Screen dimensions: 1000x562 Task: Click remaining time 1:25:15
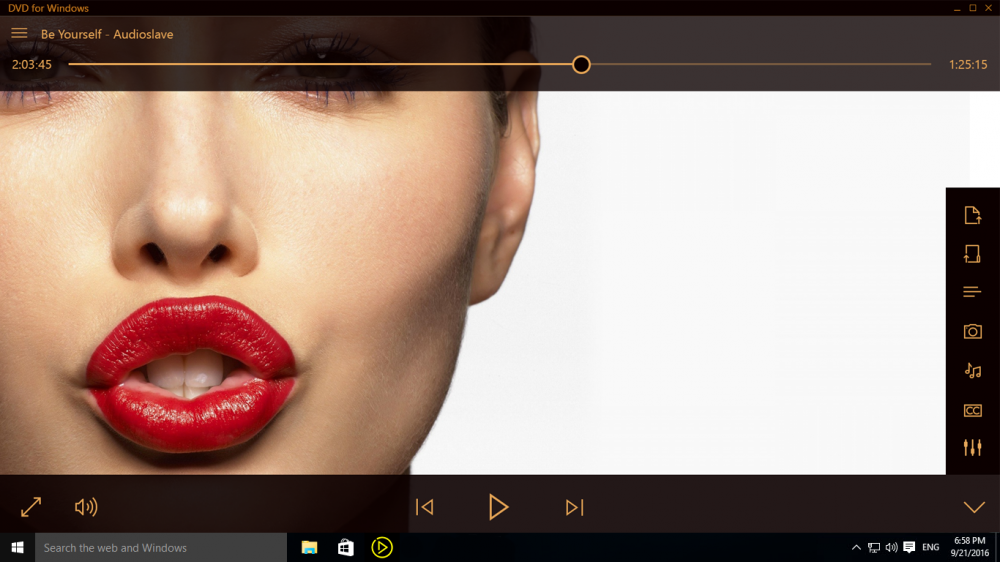[967, 64]
